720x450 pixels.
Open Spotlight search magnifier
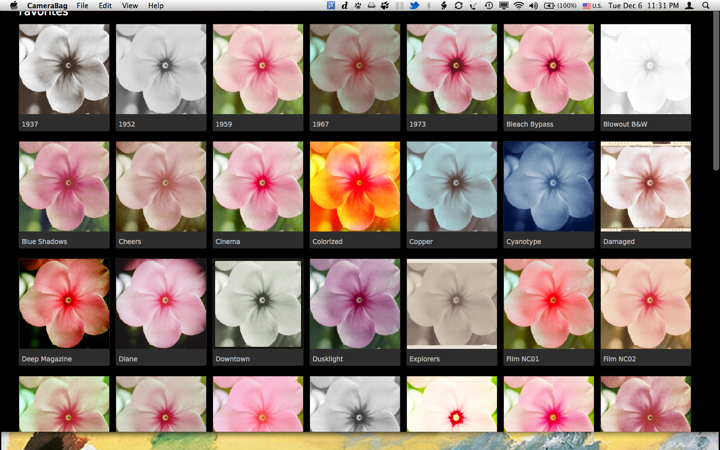point(706,6)
